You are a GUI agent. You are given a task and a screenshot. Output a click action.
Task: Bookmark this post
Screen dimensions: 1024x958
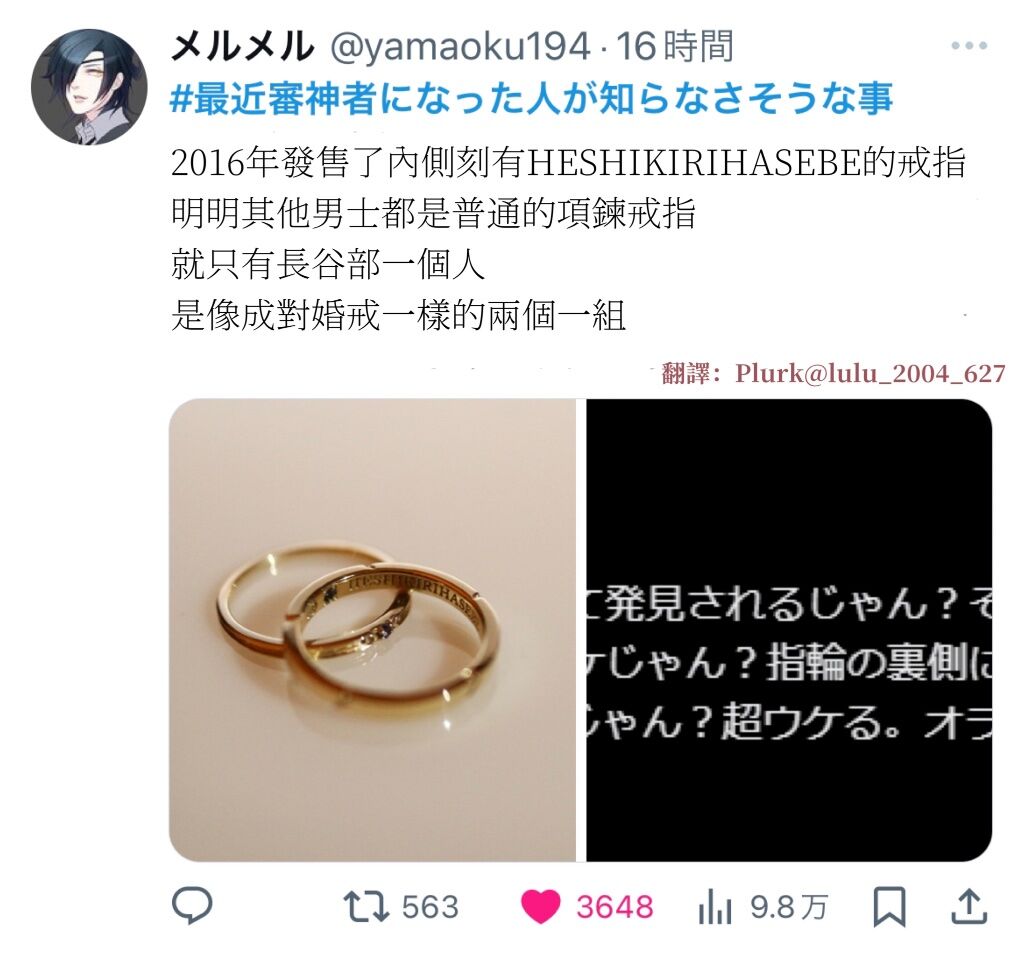point(889,907)
